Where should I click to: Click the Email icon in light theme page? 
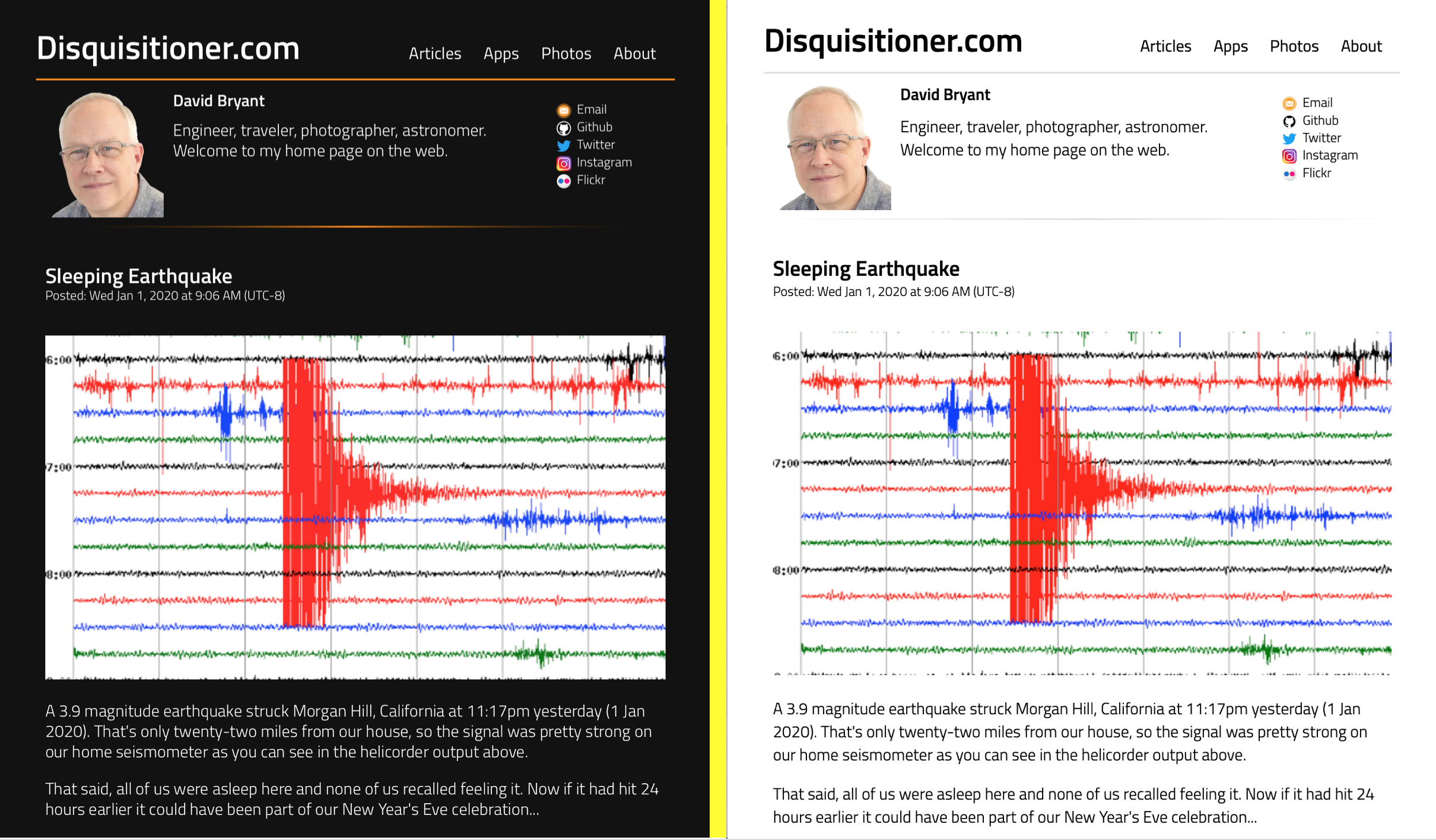click(1289, 104)
